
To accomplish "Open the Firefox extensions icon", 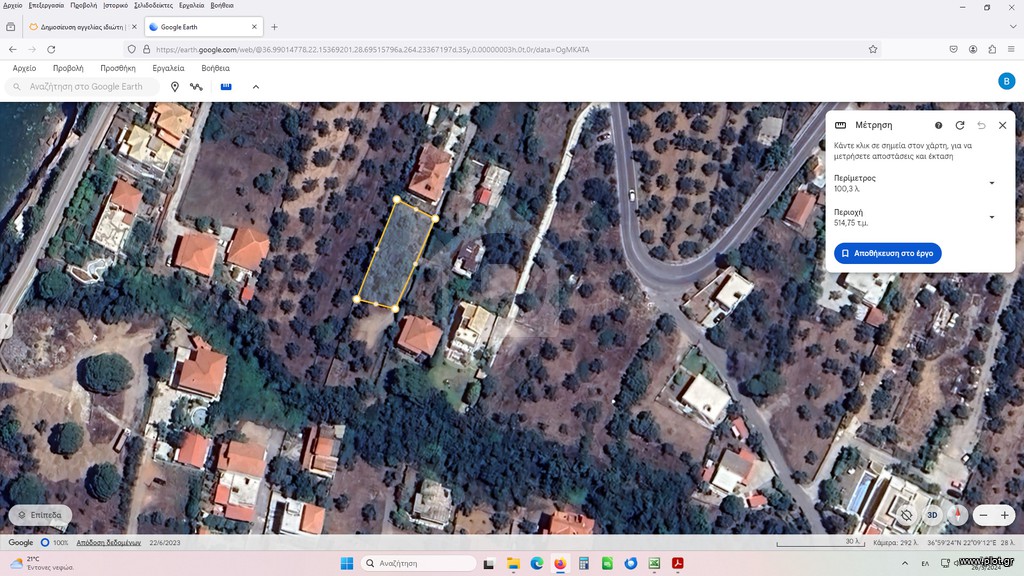I will [992, 49].
